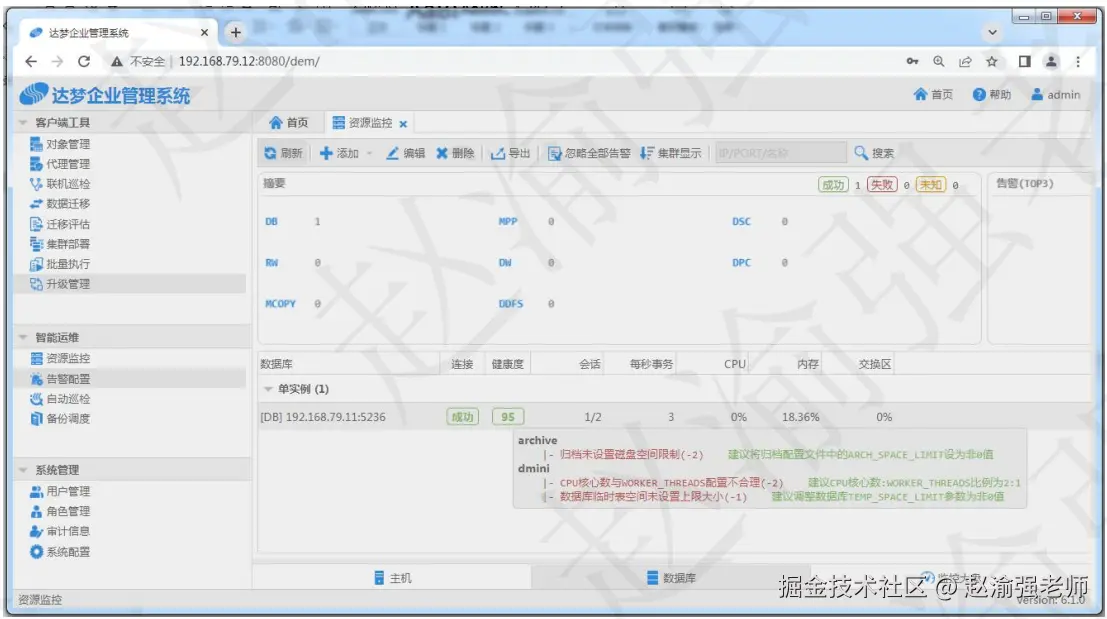The height and width of the screenshot is (619, 1107).
Task: Open 用户管理 under 系统管理
Action: [x=59, y=491]
